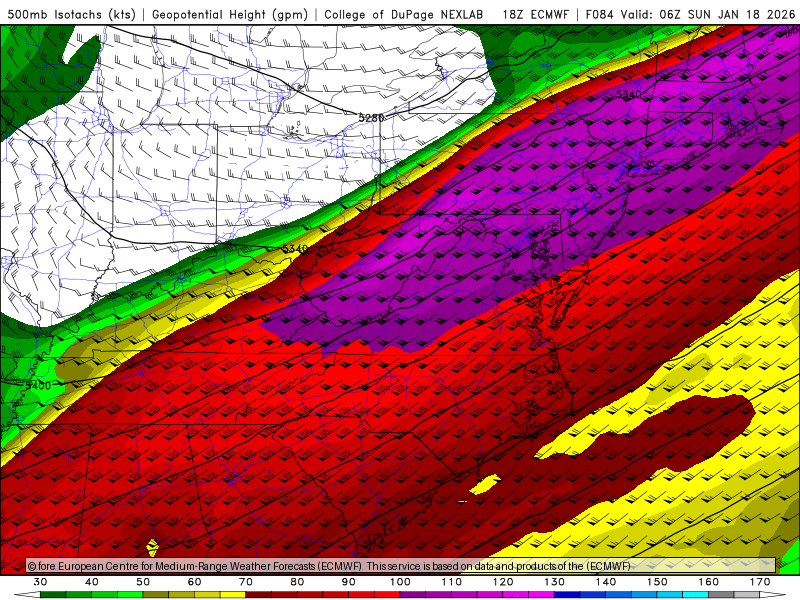The image size is (800, 600).
Task: Click the 5280 height contour label
Action: click(x=371, y=118)
